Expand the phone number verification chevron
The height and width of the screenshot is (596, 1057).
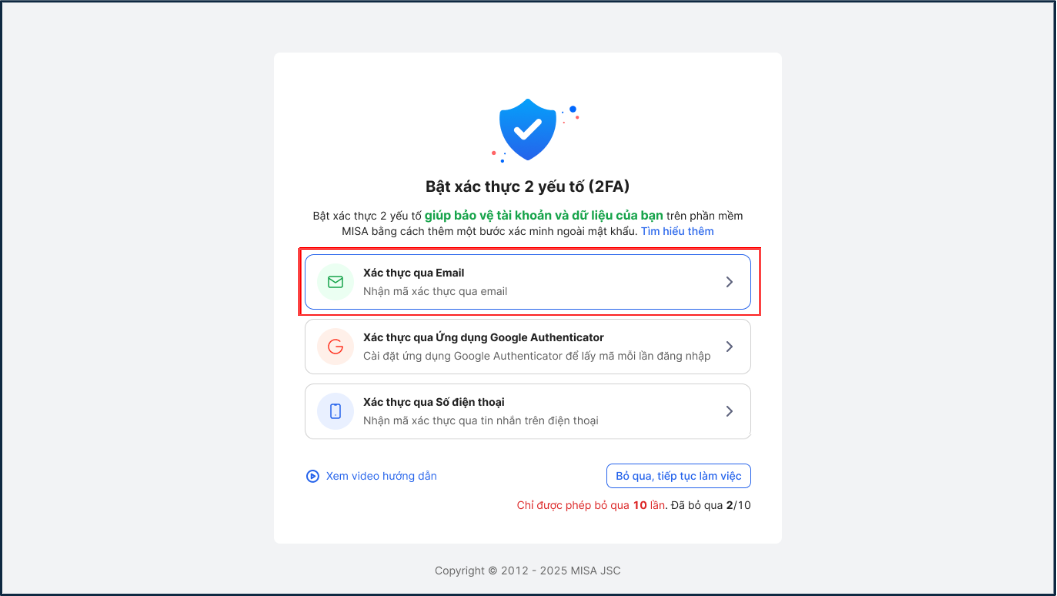coord(729,411)
